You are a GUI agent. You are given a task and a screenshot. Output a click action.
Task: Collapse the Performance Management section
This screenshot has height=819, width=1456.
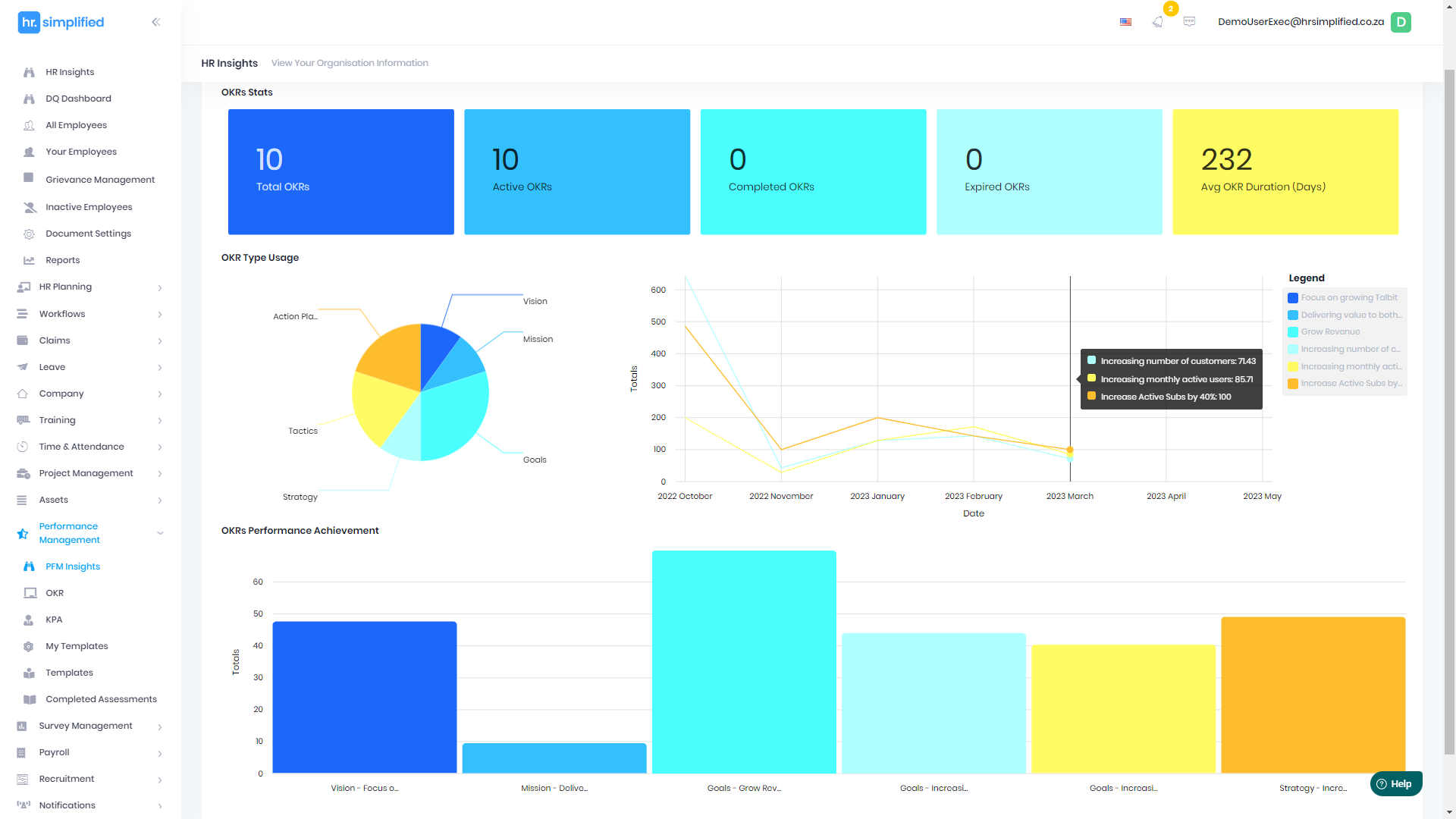coord(160,533)
